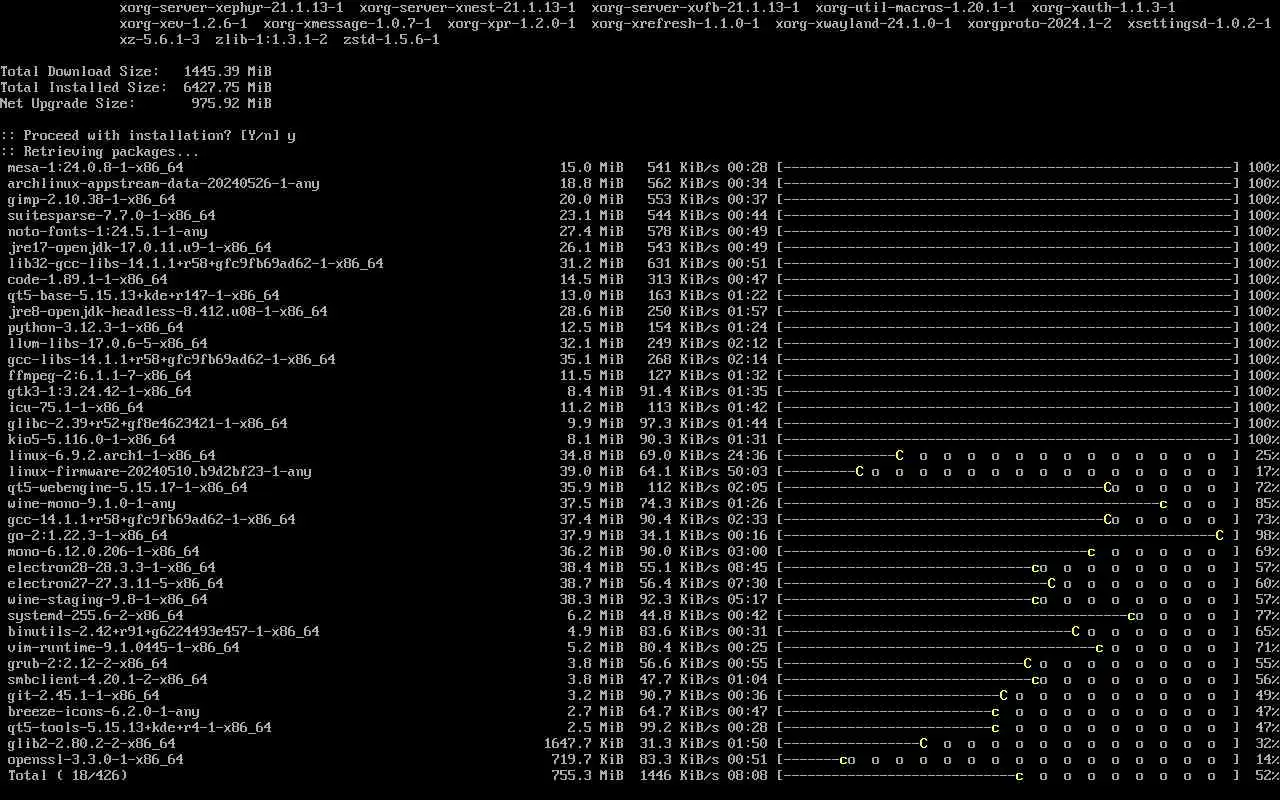The image size is (1280, 800).
Task: Click the ffmpeg-2:6.1.1-7-x86_64 package name
Action: coord(99,376)
